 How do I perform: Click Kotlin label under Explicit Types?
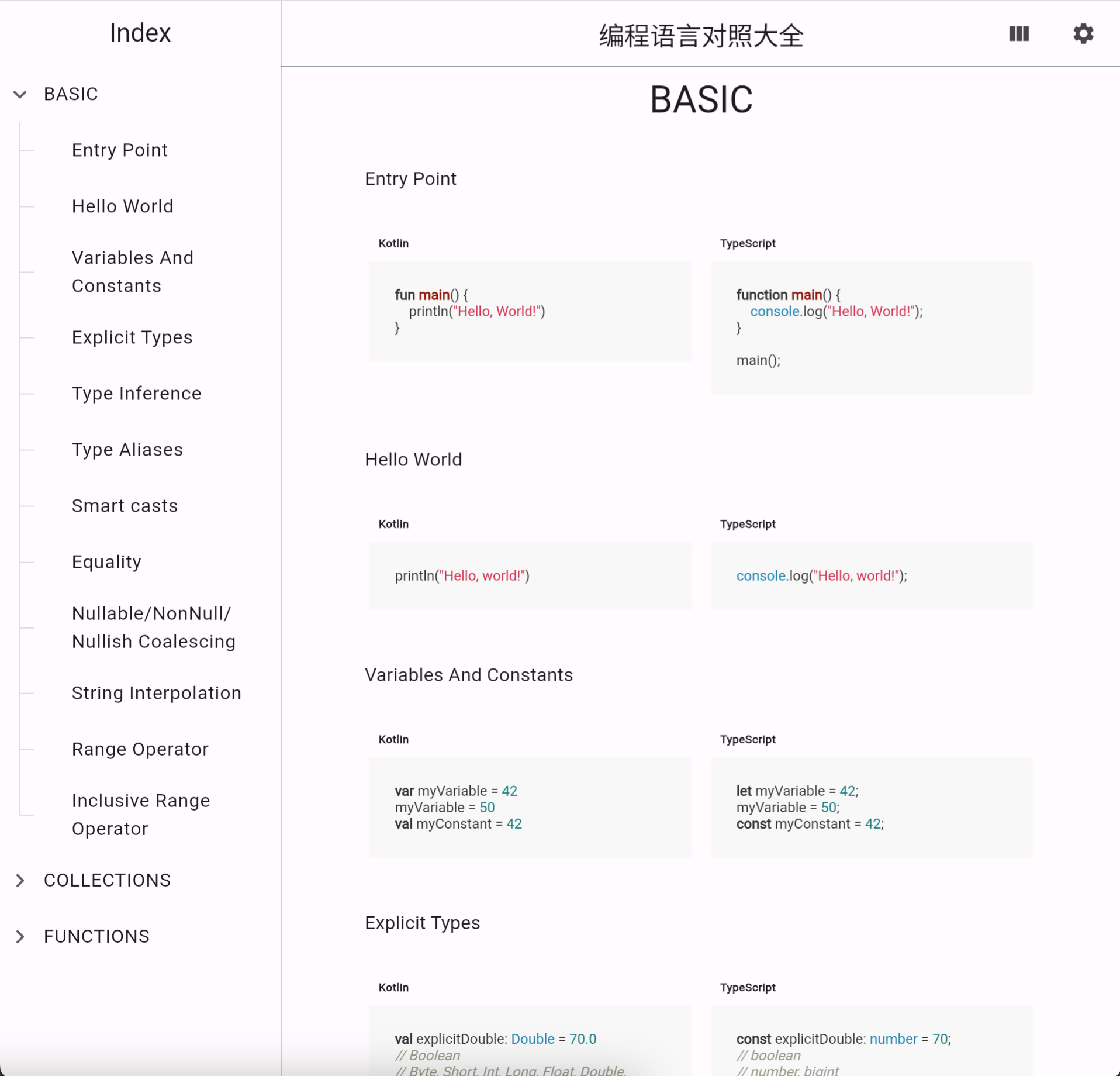click(393, 987)
